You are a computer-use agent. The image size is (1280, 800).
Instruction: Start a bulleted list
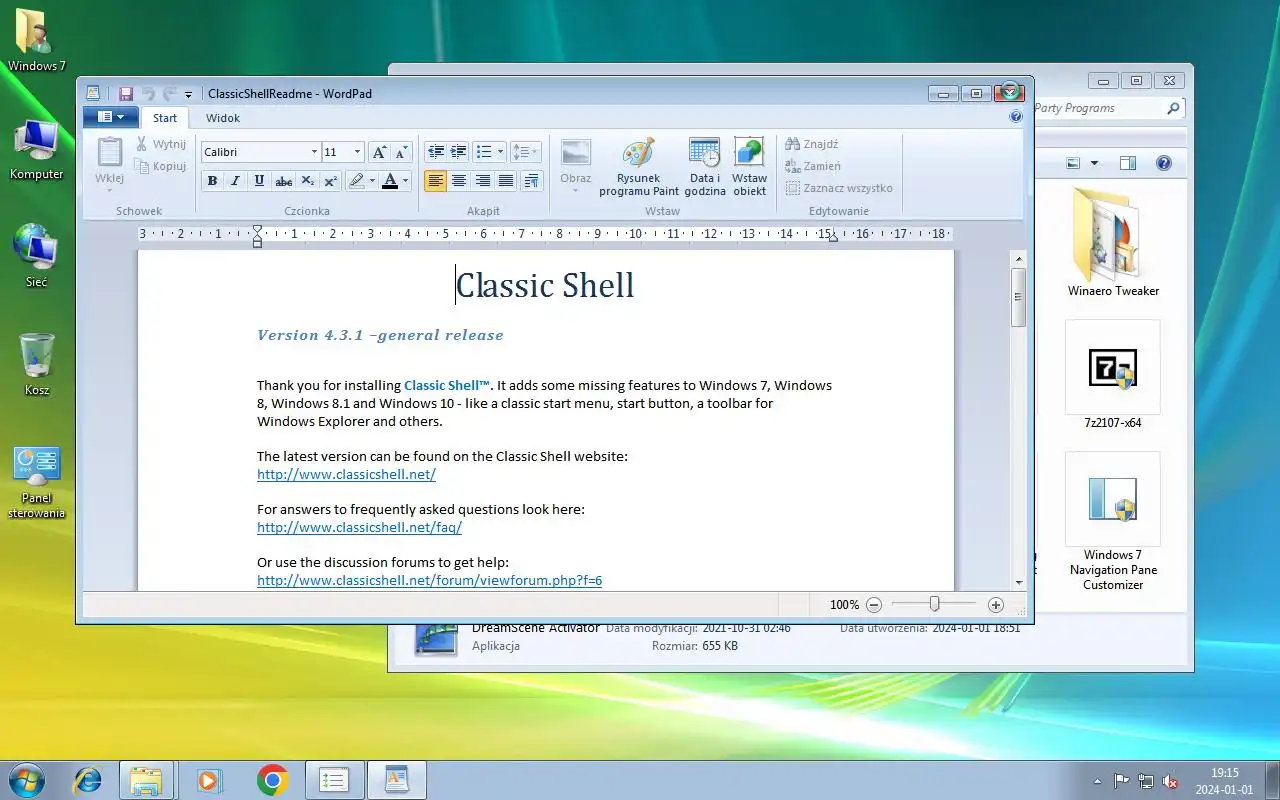(484, 152)
